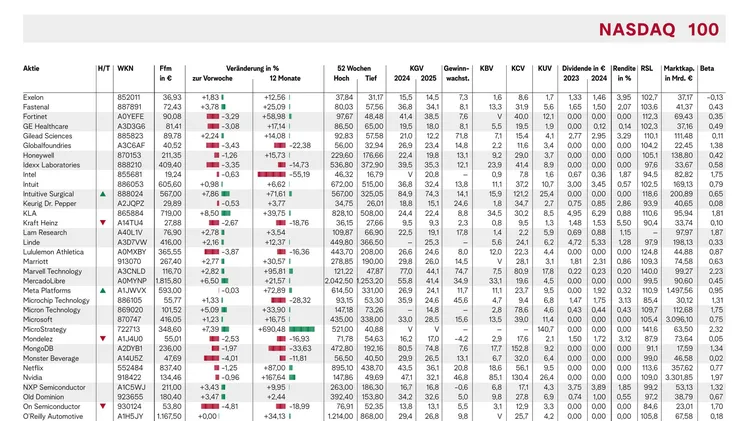The image size is (750, 421).
Task: Click the KUV column header
Action: (x=545, y=68)
